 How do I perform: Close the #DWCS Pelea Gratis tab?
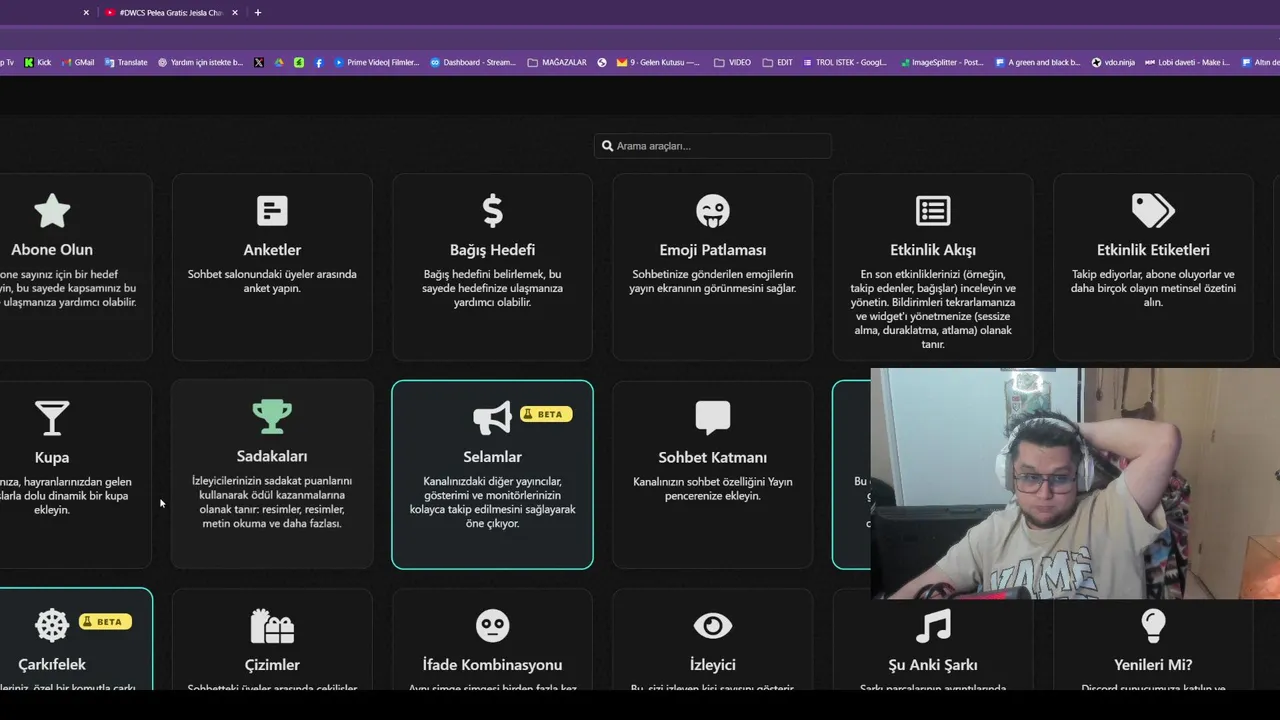(236, 12)
